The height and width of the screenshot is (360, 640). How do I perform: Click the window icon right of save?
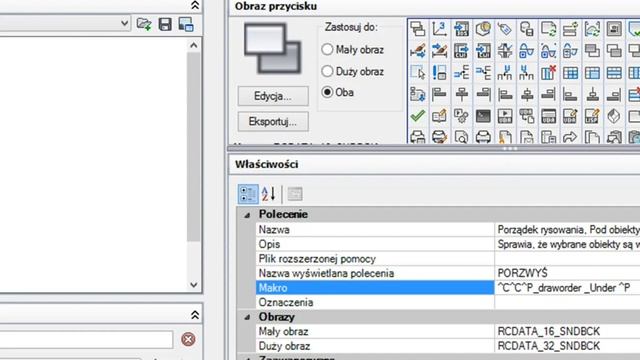pos(186,24)
